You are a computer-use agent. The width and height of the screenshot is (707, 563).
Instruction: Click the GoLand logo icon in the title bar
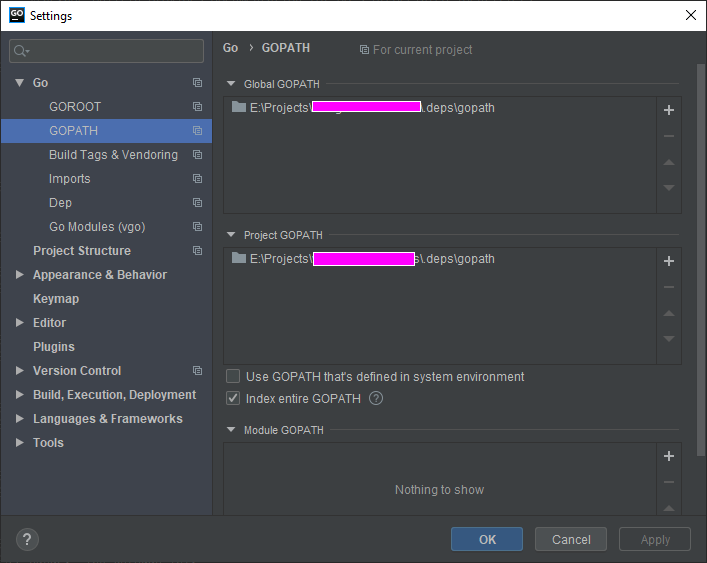tap(17, 15)
